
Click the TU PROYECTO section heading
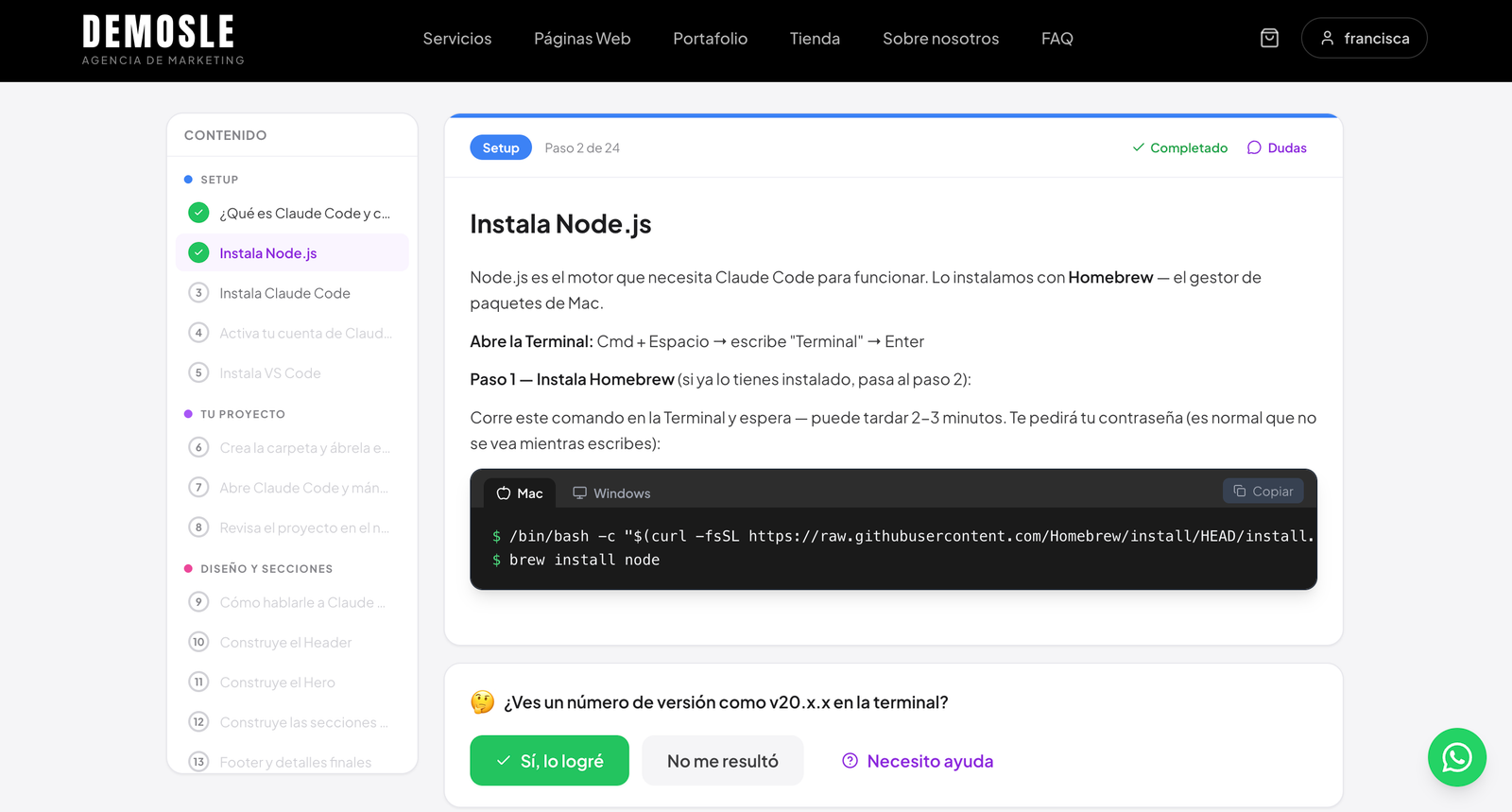point(243,414)
